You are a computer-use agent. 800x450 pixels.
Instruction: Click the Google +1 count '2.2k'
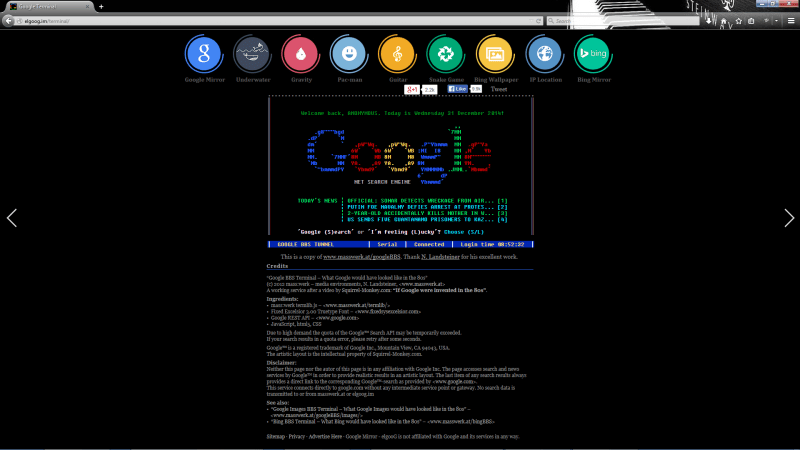pos(430,90)
